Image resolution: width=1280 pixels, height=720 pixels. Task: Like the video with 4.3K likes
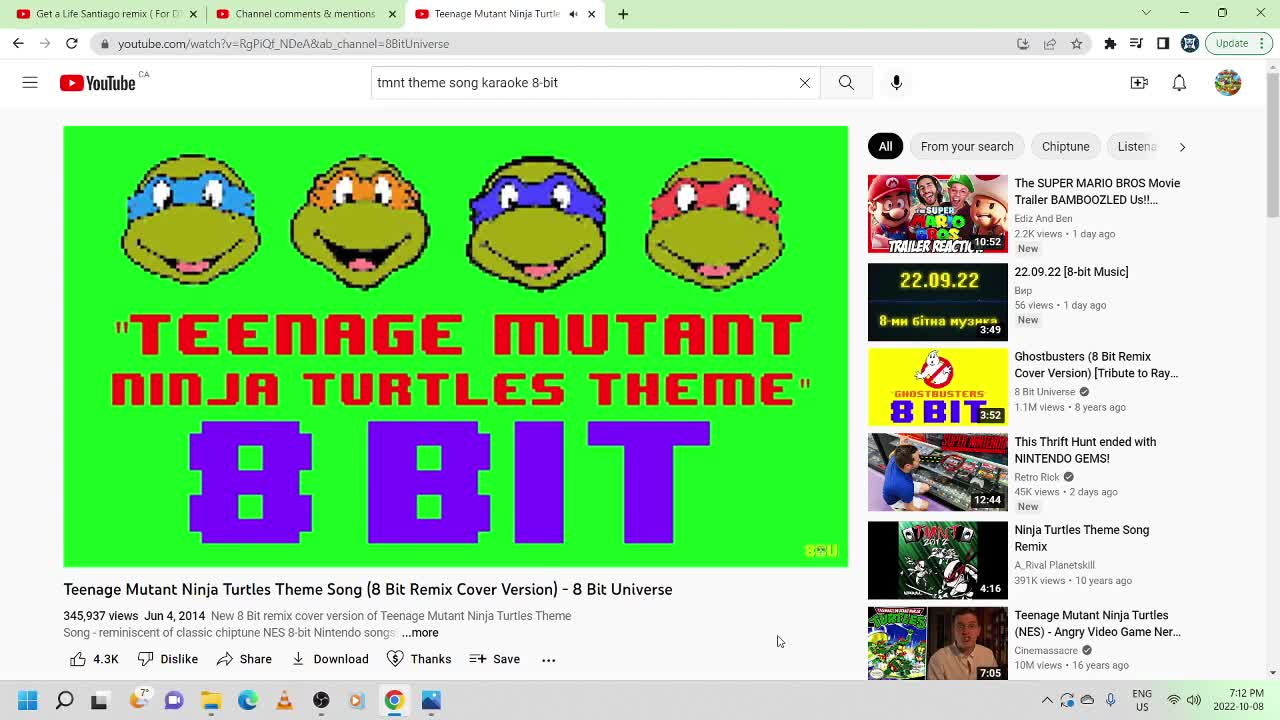[94, 659]
